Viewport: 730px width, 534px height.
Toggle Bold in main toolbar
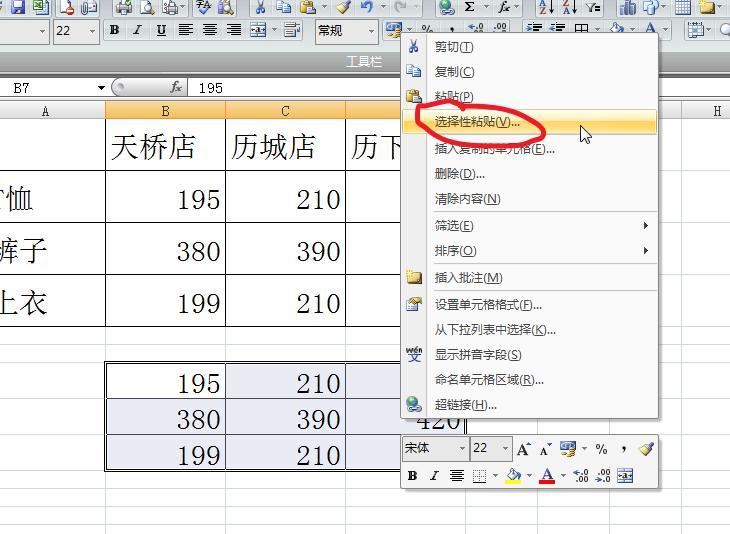pyautogui.click(x=114, y=30)
